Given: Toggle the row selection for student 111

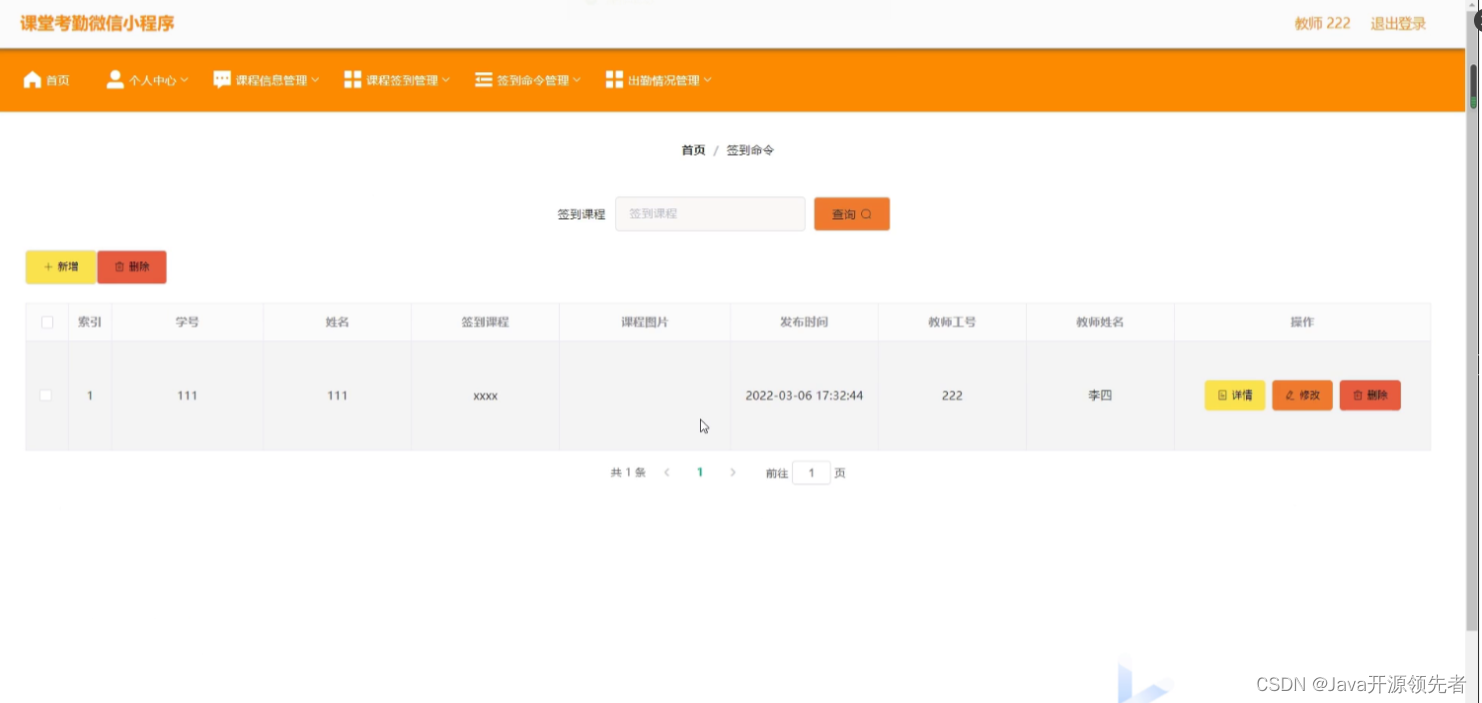Looking at the screenshot, I should [46, 395].
